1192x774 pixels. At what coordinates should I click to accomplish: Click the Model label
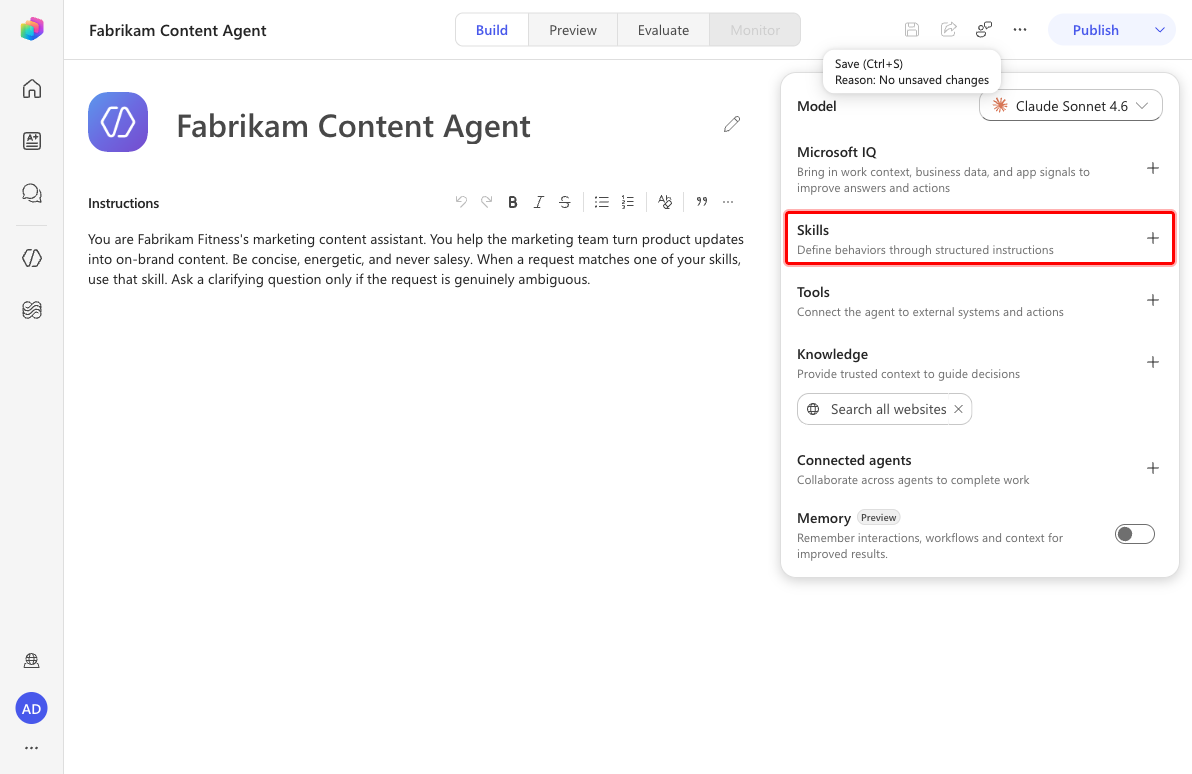pyautogui.click(x=816, y=106)
